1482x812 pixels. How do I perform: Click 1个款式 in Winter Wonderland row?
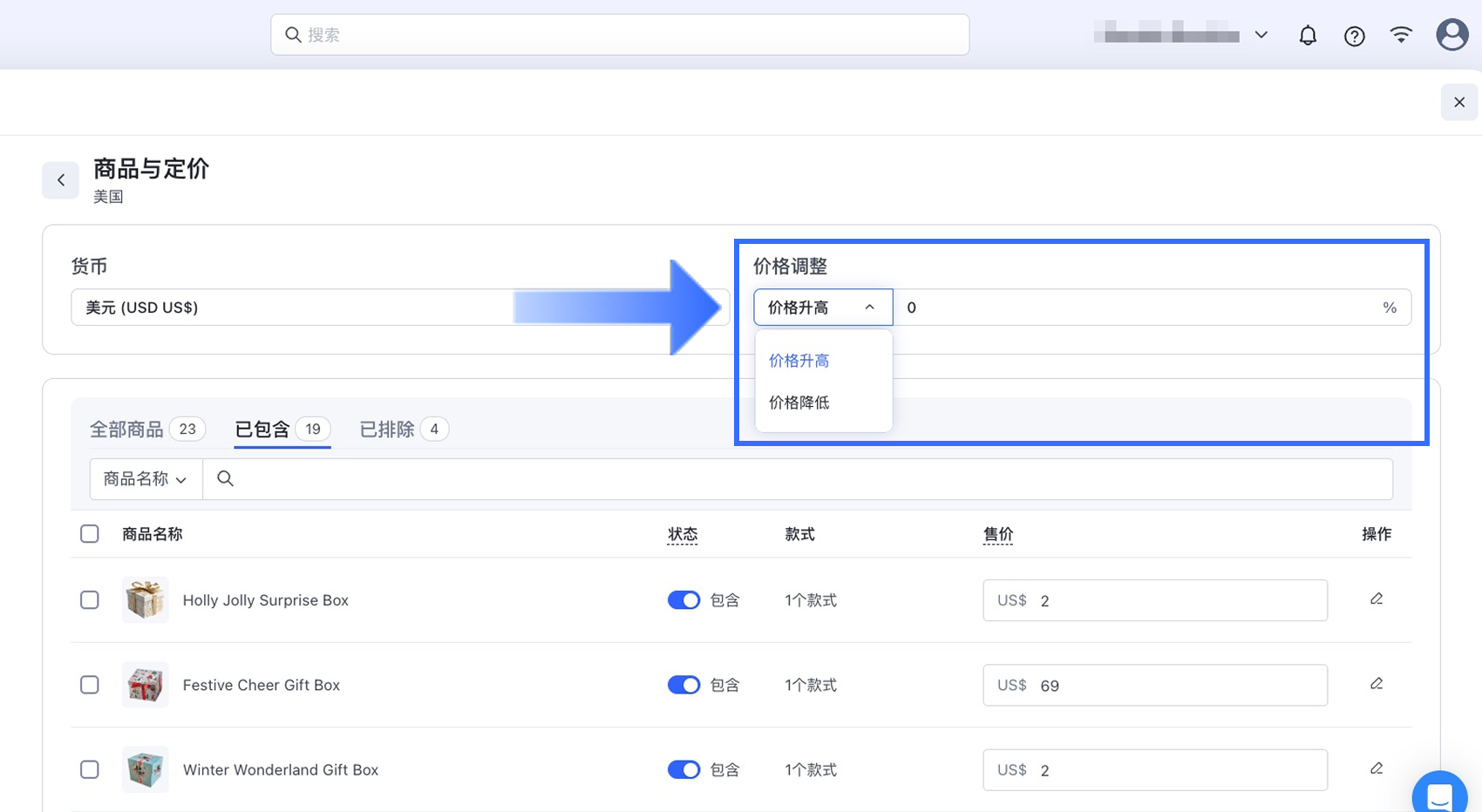click(x=811, y=769)
